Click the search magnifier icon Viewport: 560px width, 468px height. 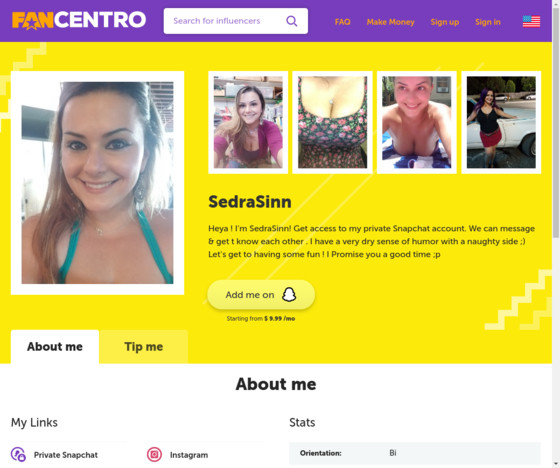291,21
